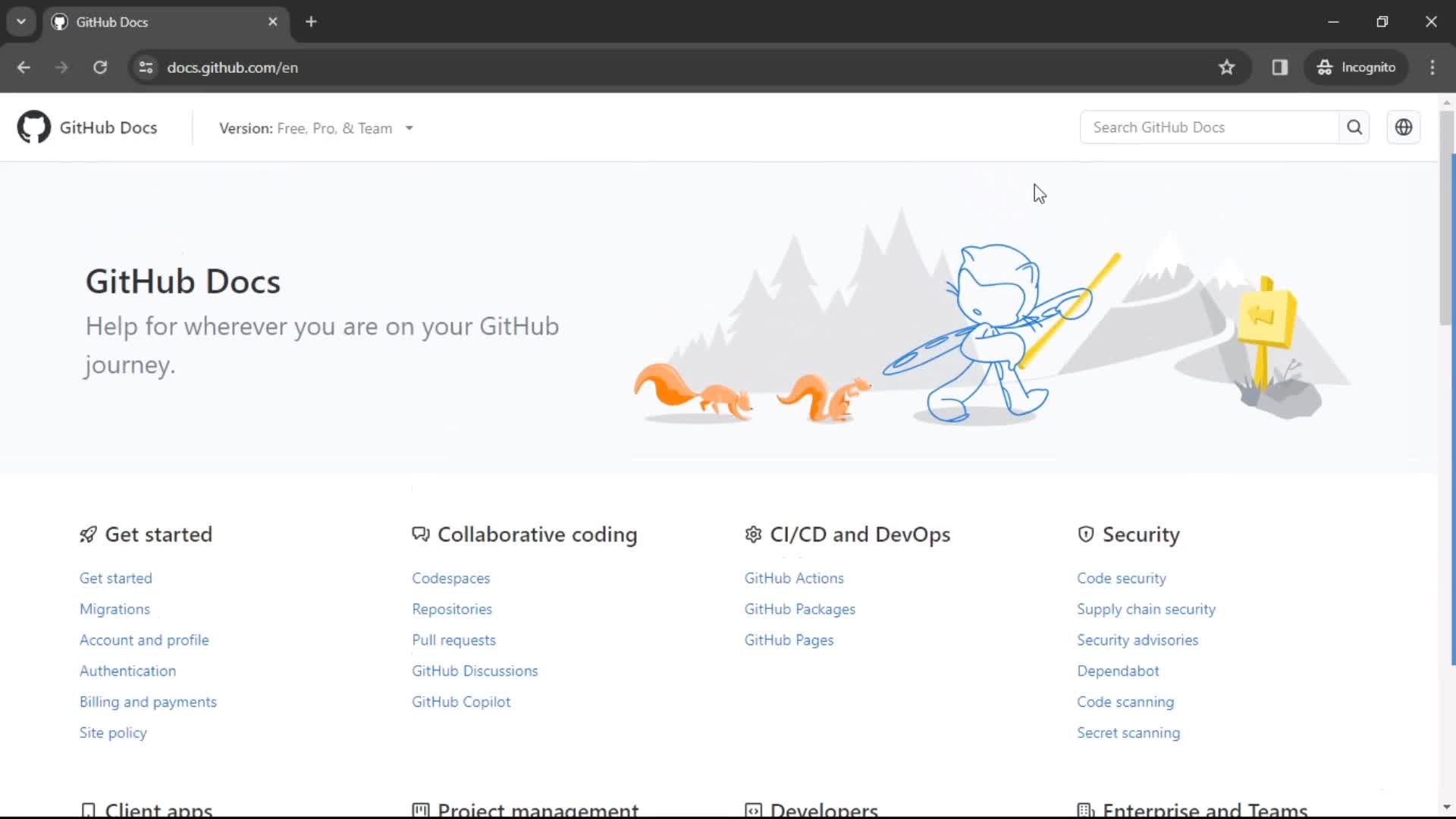Select the GitHub Docs browser tab
Image resolution: width=1456 pixels, height=819 pixels.
[x=165, y=22]
